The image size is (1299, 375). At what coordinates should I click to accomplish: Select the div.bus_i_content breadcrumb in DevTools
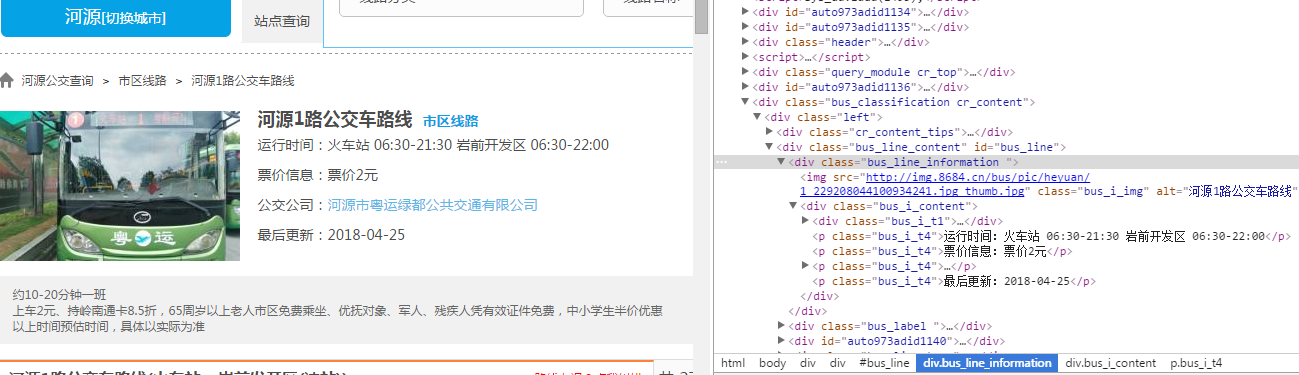tap(1111, 363)
